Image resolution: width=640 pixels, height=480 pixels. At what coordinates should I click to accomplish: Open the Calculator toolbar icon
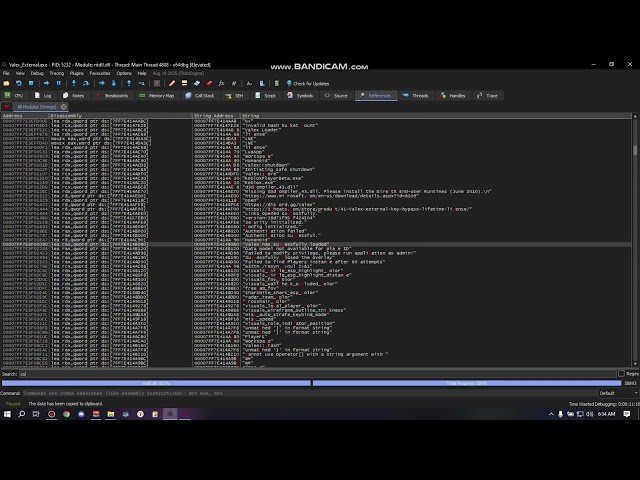click(277, 83)
